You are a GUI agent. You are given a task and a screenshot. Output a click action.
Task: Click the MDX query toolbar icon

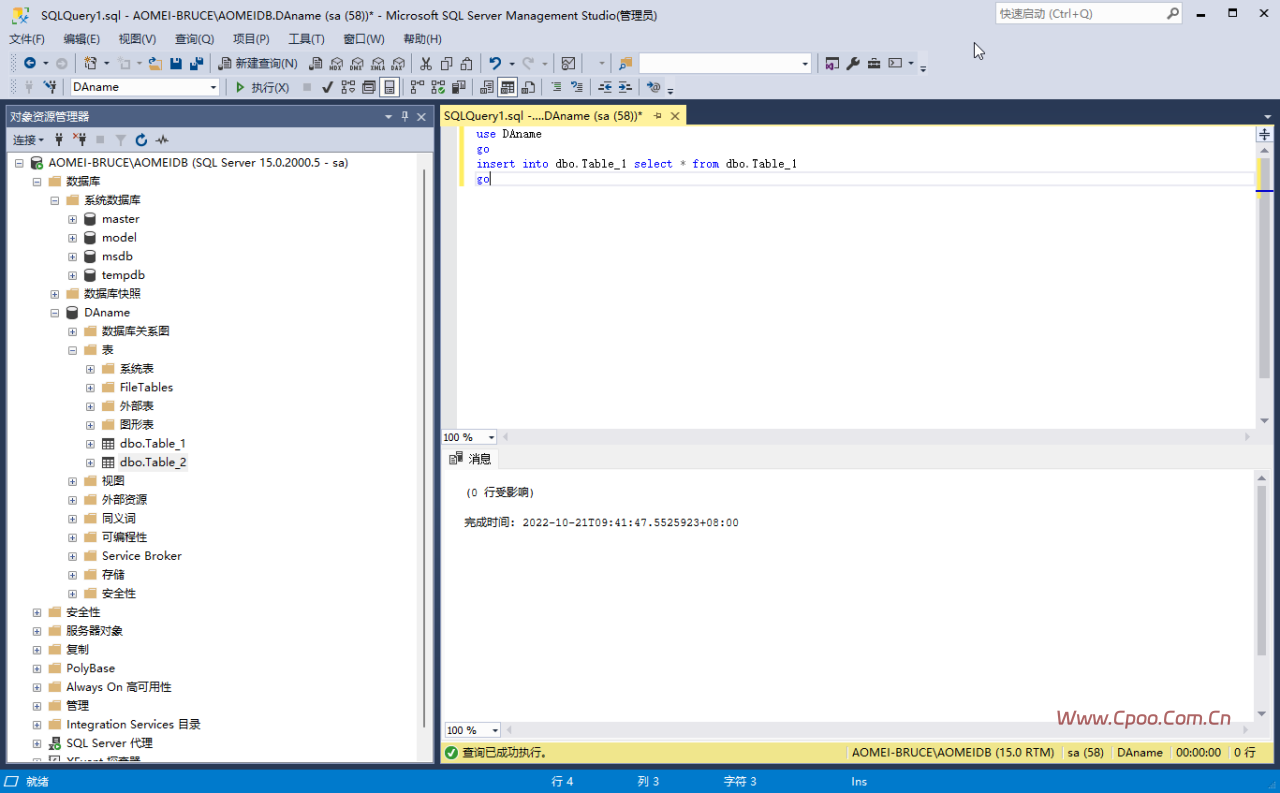click(x=337, y=63)
